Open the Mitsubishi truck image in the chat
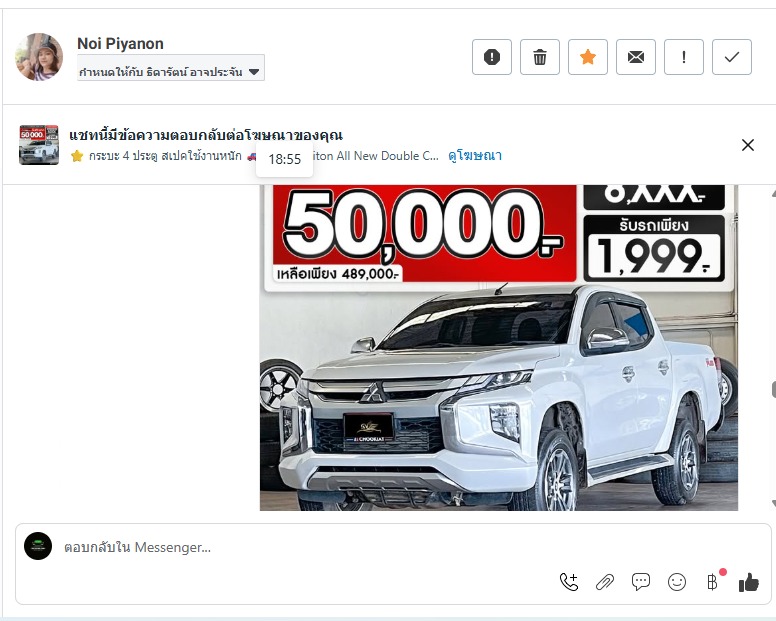The image size is (776, 621). [x=499, y=347]
